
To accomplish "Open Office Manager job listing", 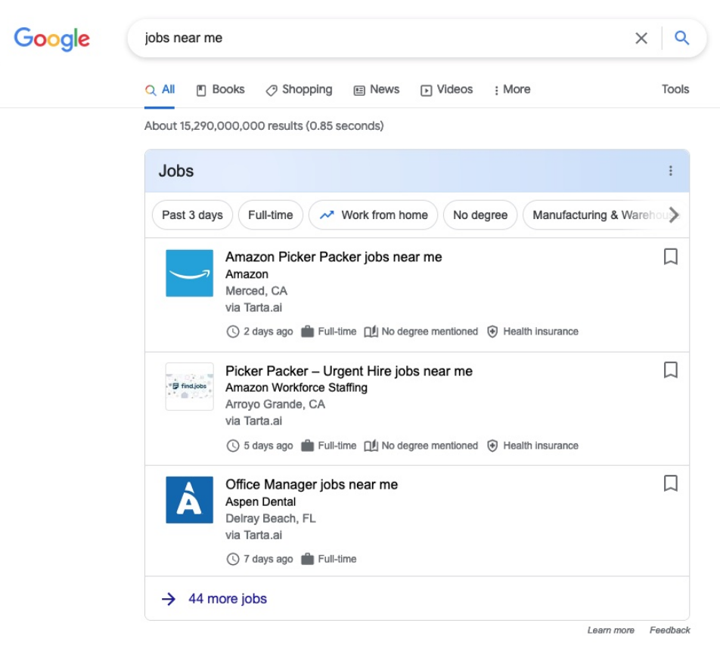I will pyautogui.click(x=311, y=485).
